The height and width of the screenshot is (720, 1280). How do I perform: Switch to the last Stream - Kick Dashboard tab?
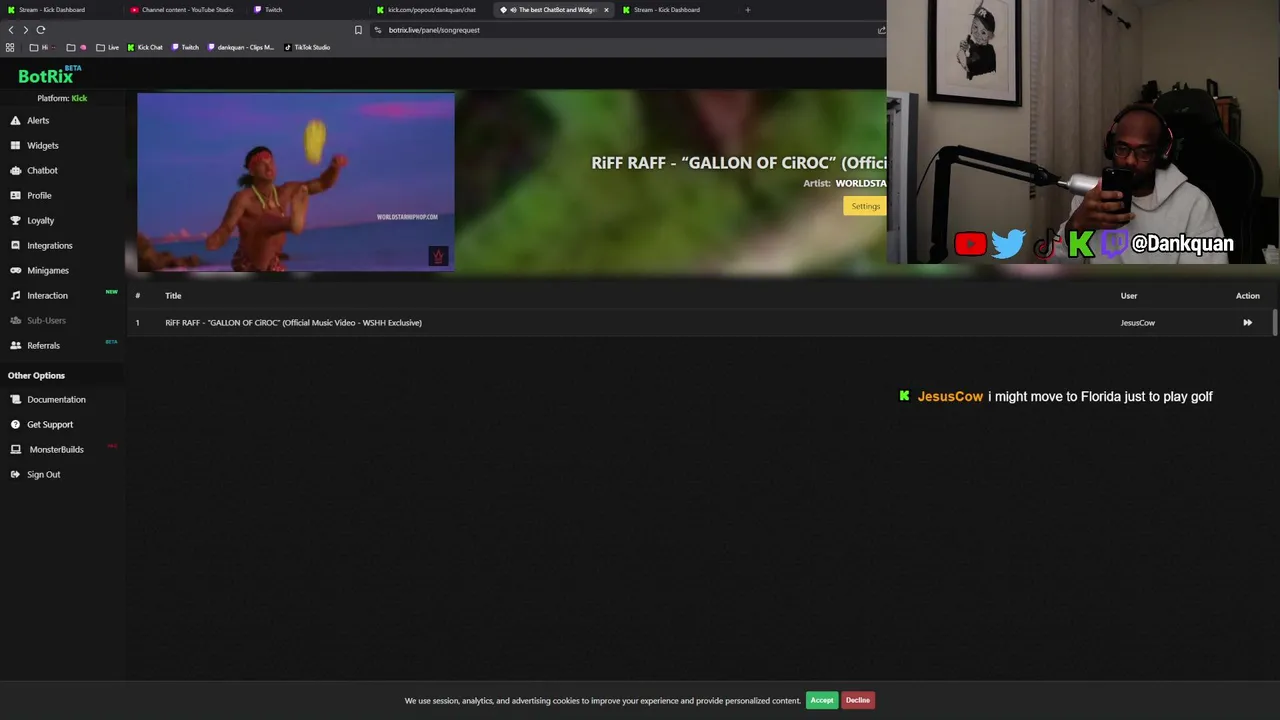coord(666,10)
